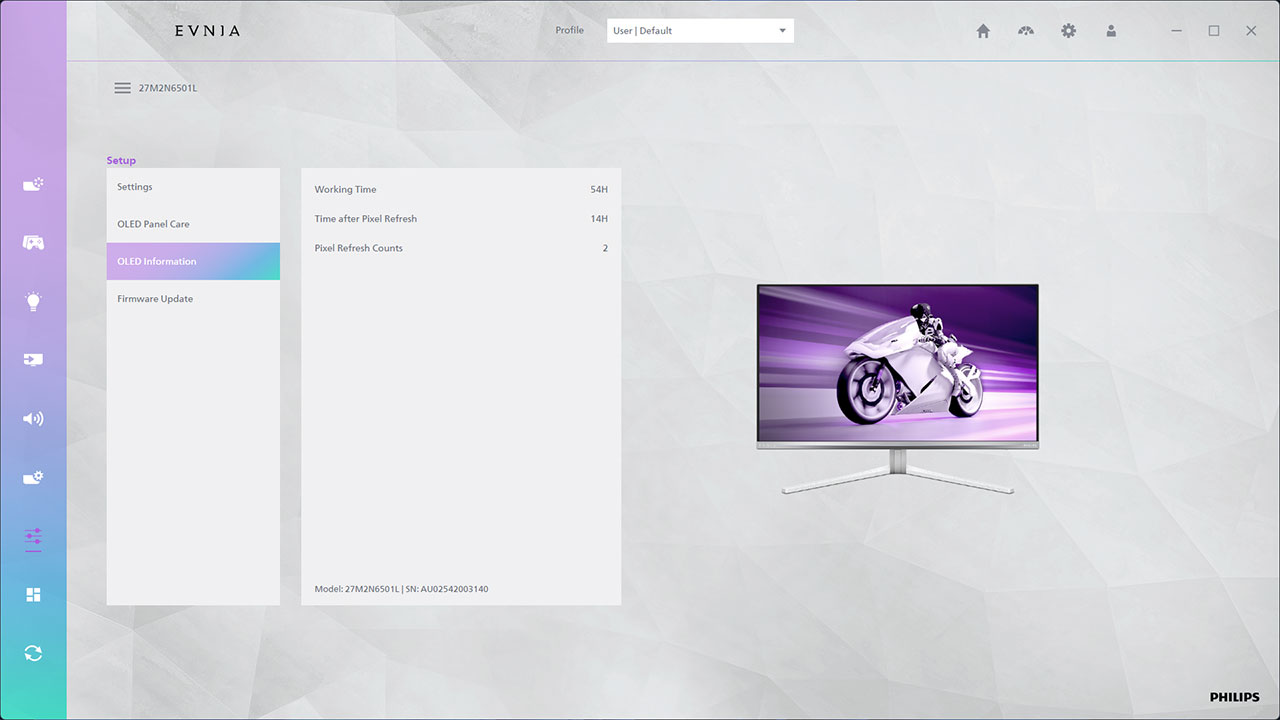Image resolution: width=1280 pixels, height=720 pixels.
Task: Open the Profile dropdown showing User | Default
Action: [x=700, y=31]
